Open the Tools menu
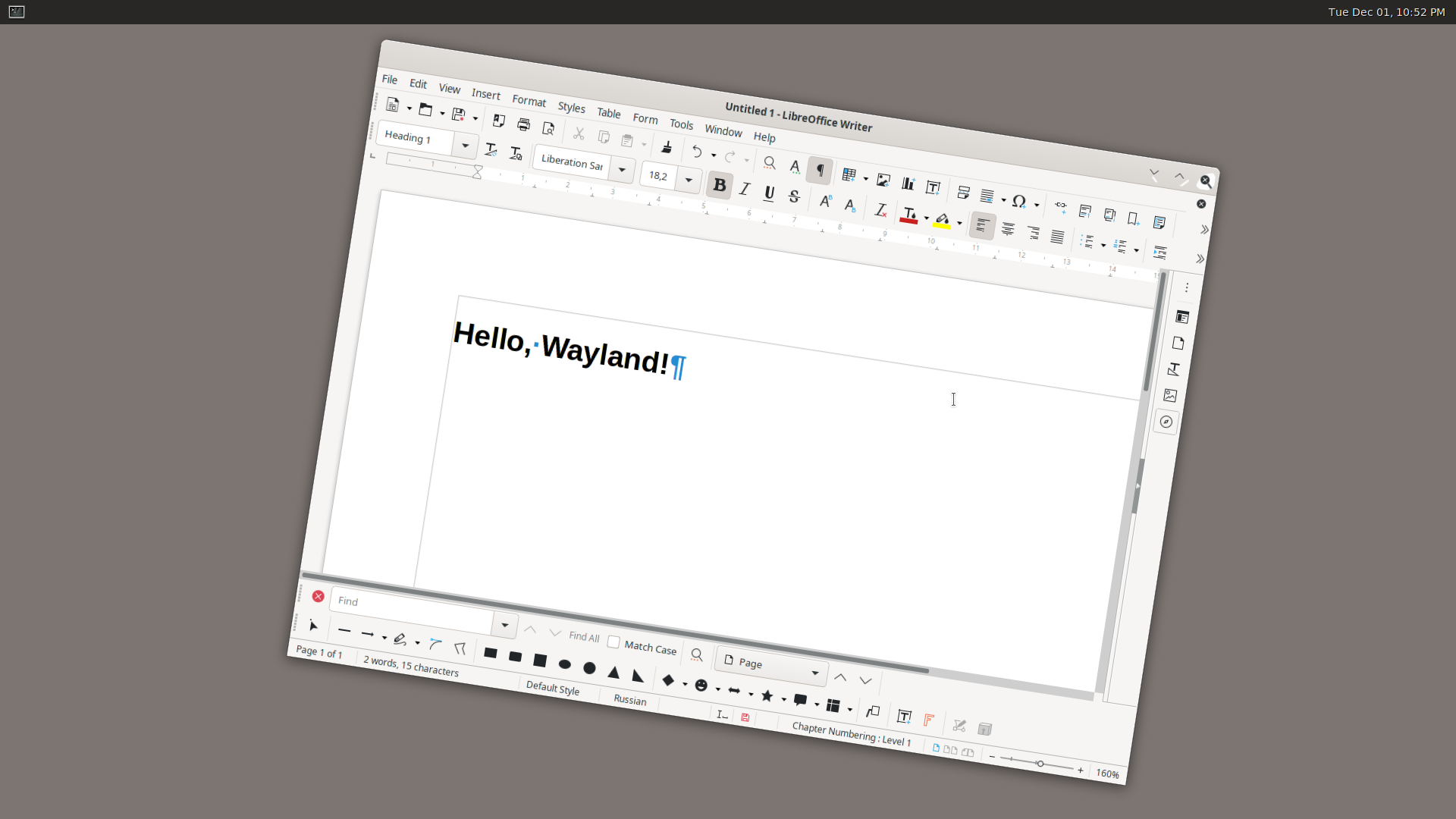The height and width of the screenshot is (819, 1456). (x=681, y=124)
